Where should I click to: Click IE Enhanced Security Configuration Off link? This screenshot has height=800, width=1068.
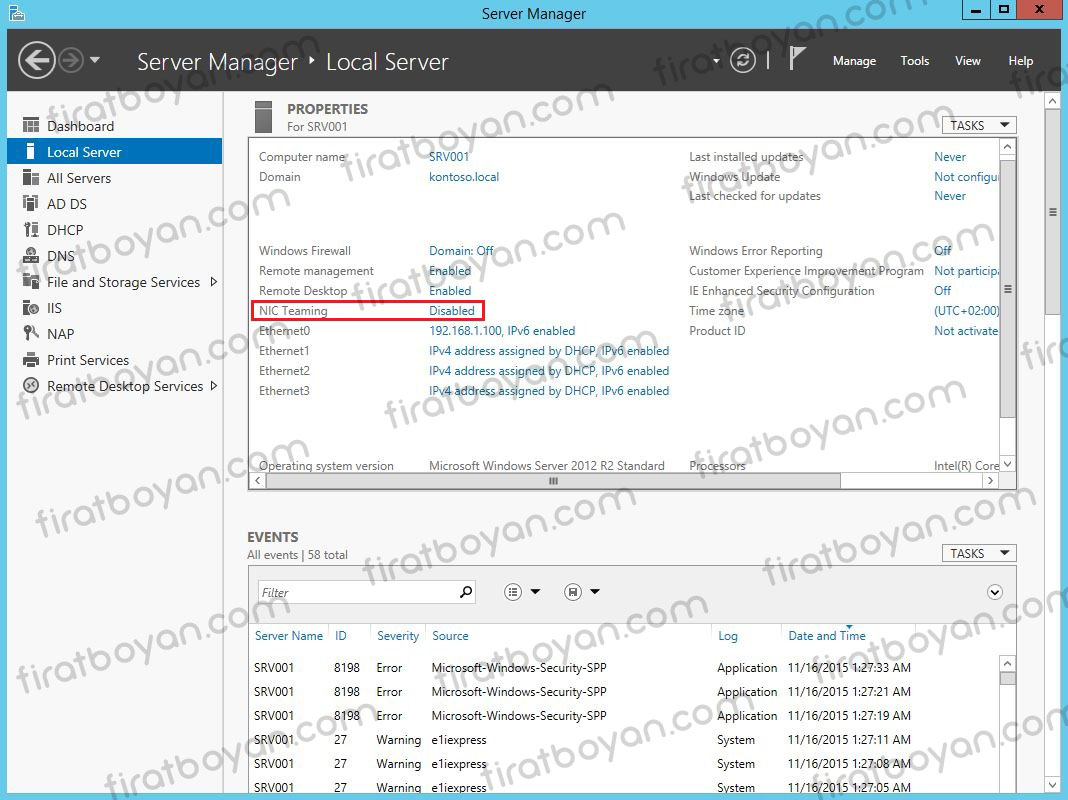(943, 291)
